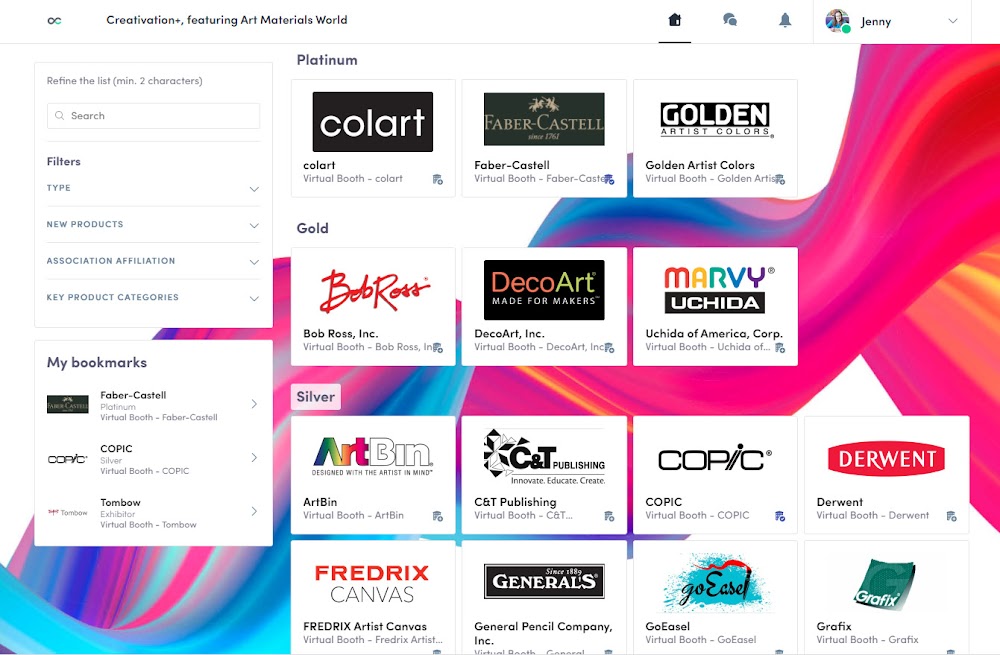Screen dimensions: 1000x655
Task: Click the Golden Artist Colors logo
Action: click(x=716, y=120)
